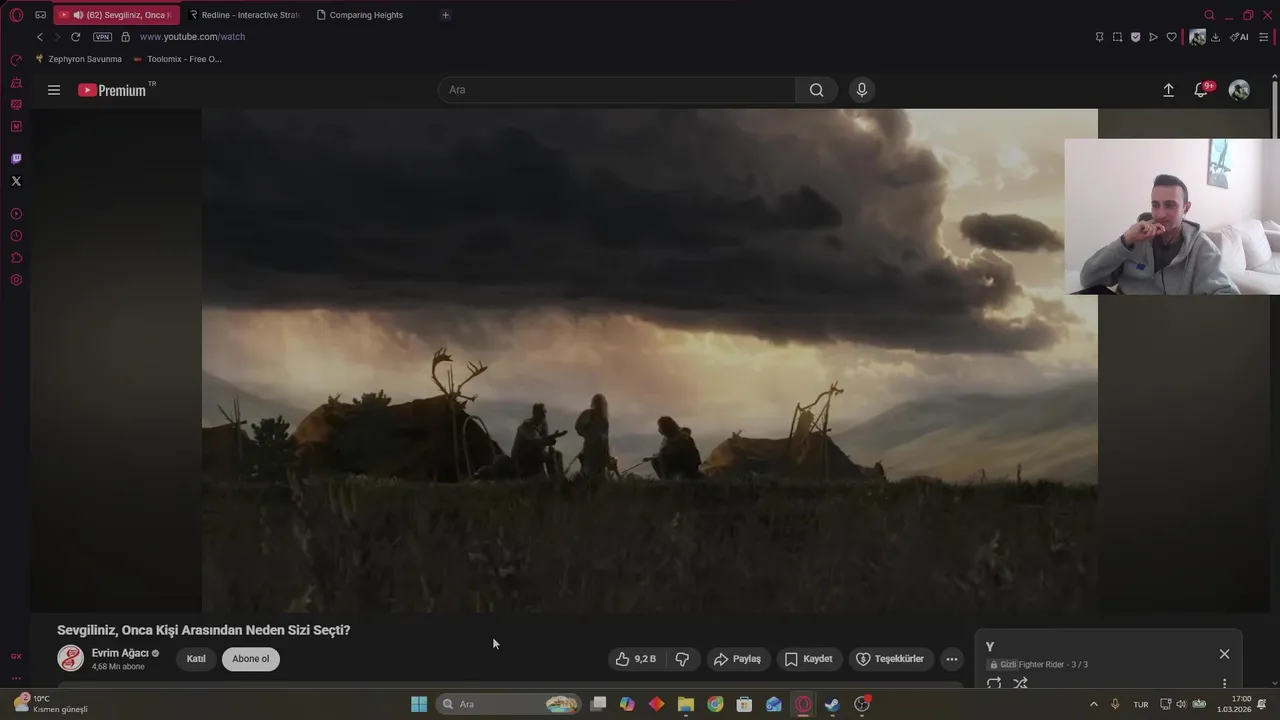
Task: Open YouTube notifications bell
Action: (x=1202, y=90)
